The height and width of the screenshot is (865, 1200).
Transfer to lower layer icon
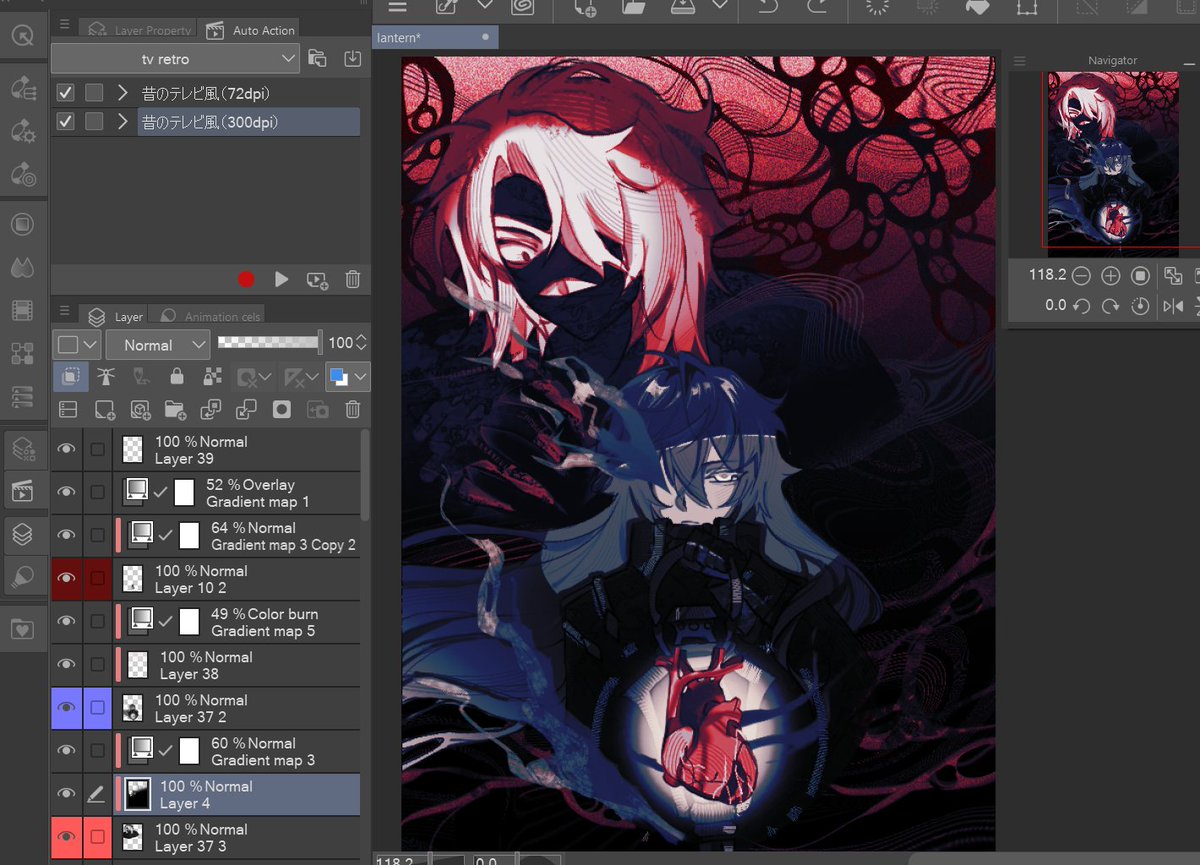tap(211, 409)
